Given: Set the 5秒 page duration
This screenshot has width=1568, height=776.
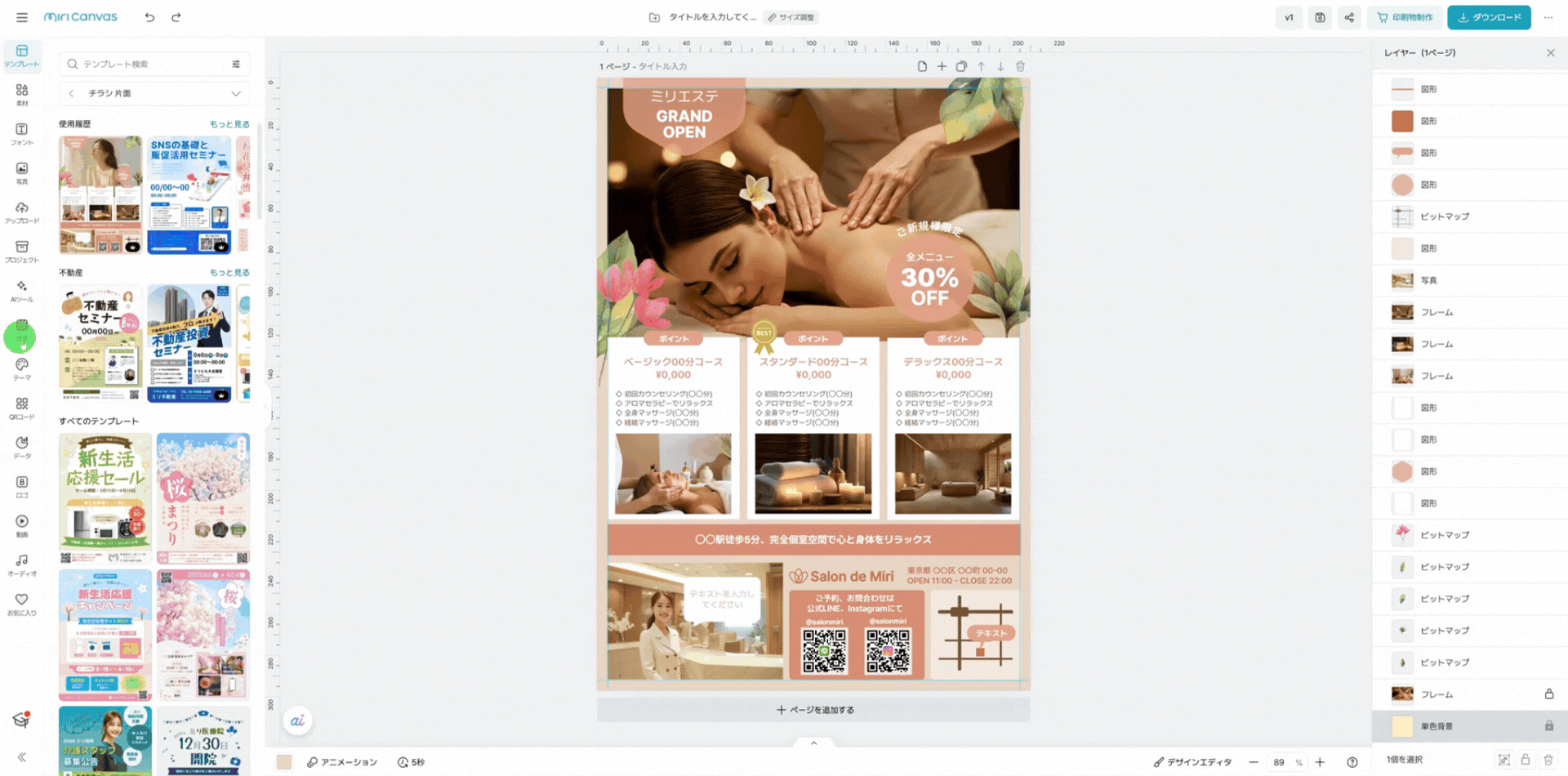Looking at the screenshot, I should 411,762.
